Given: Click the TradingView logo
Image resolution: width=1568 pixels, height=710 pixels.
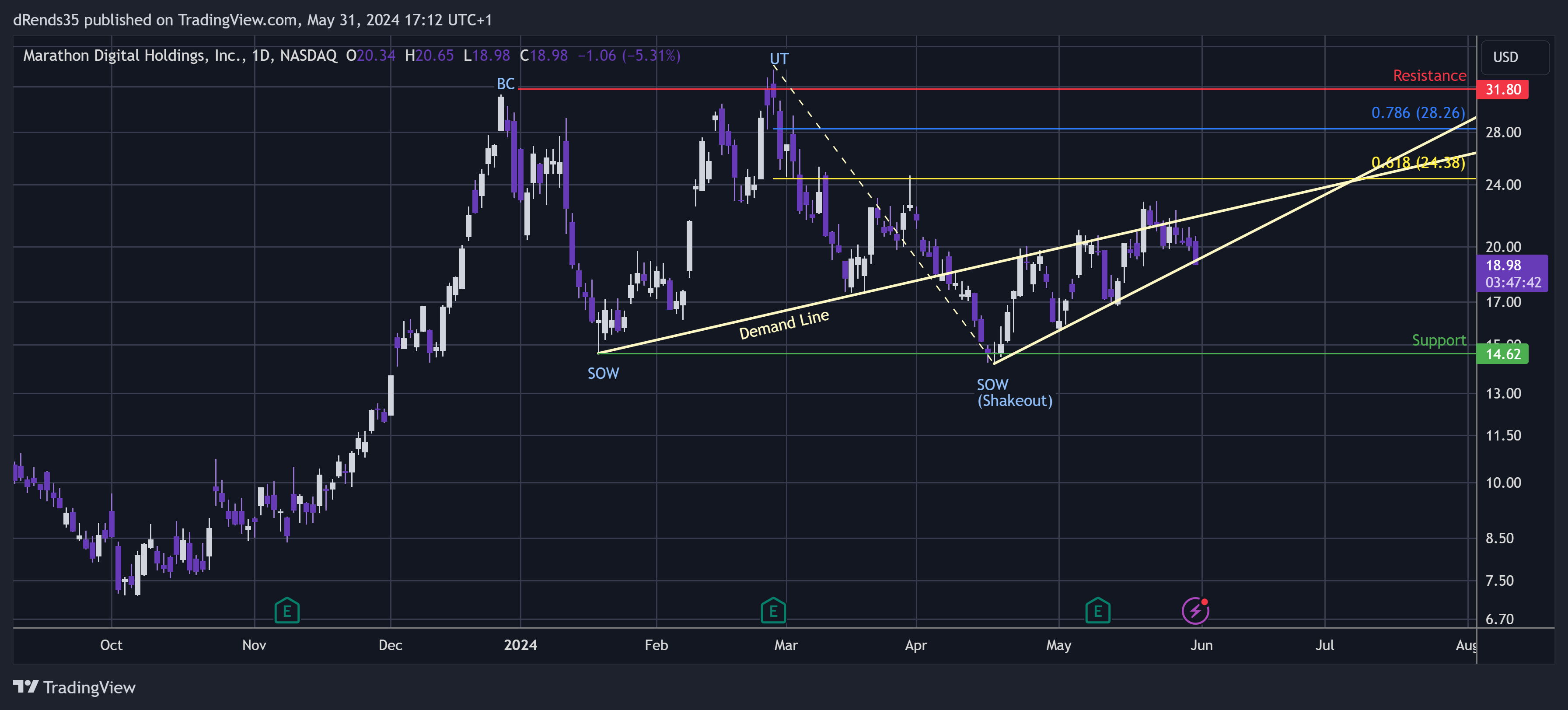Looking at the screenshot, I should [74, 687].
